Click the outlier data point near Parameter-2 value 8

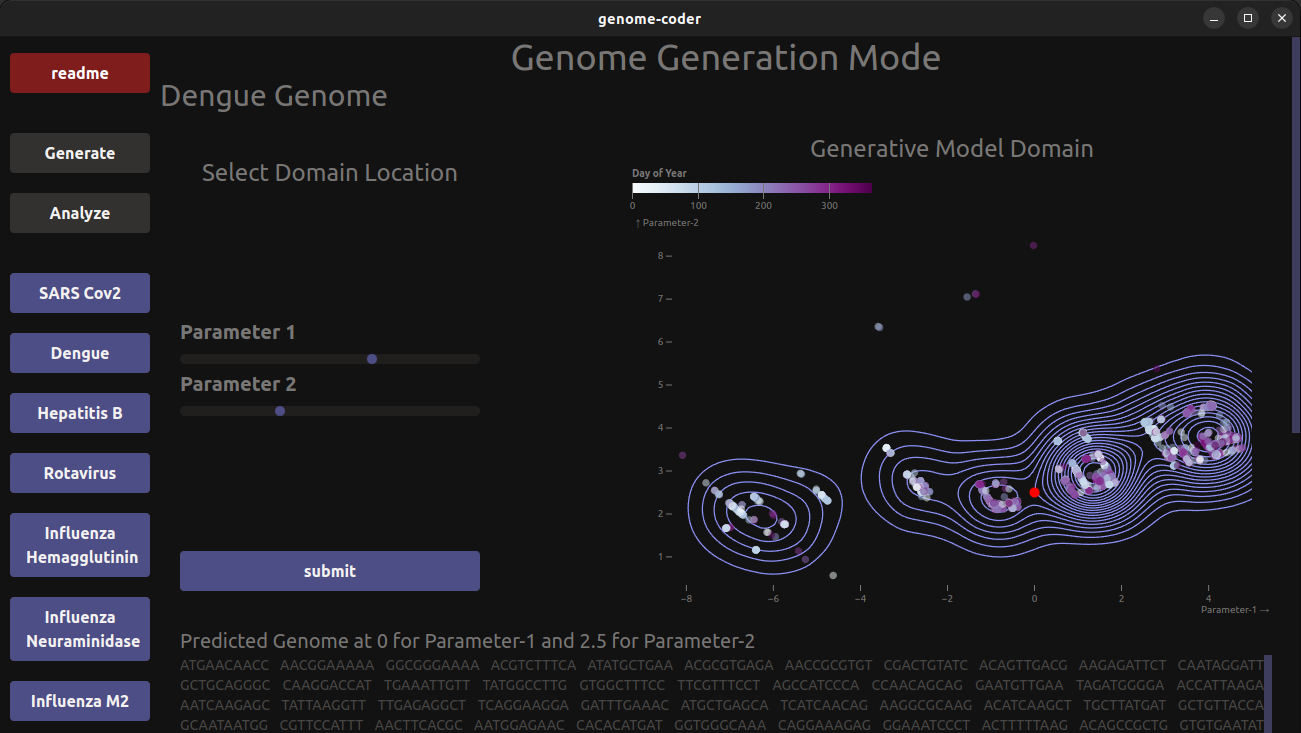point(1033,245)
